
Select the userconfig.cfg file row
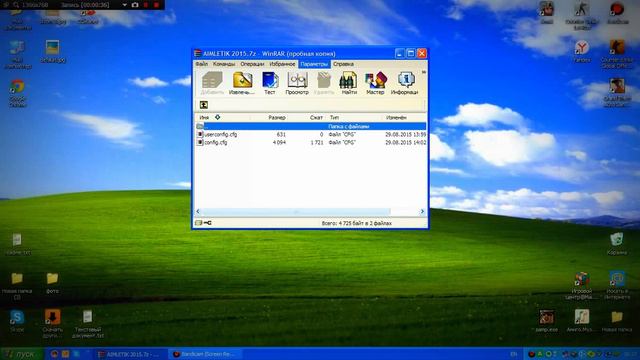pos(311,134)
